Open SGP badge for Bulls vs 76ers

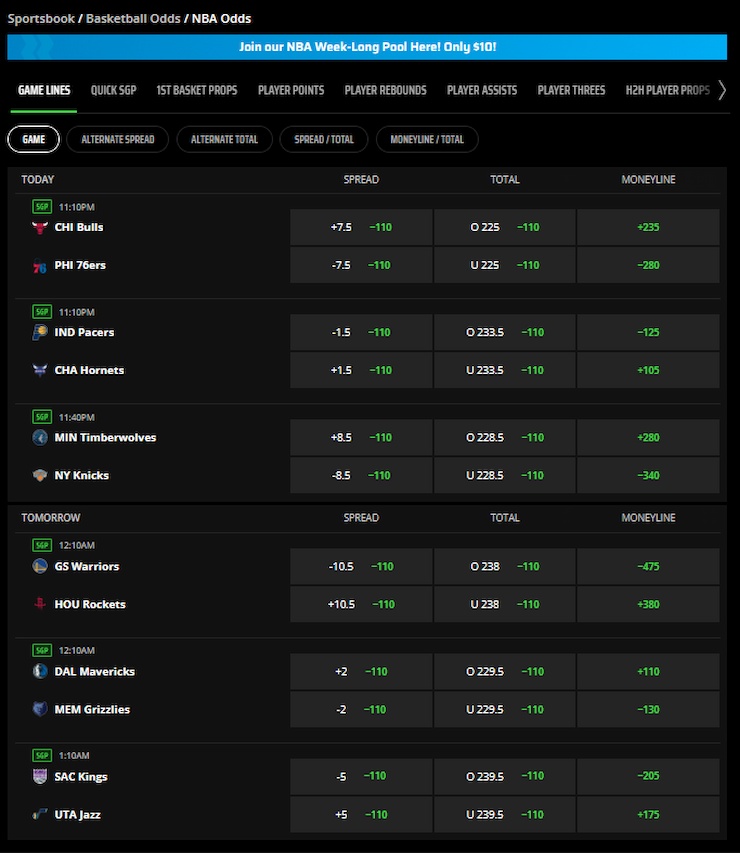tap(42, 207)
